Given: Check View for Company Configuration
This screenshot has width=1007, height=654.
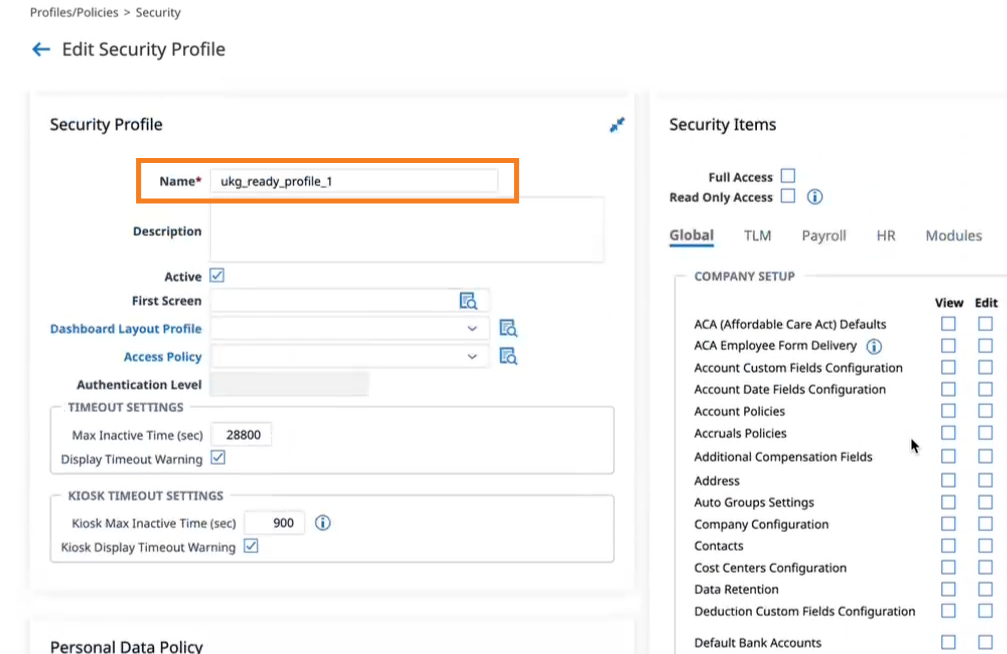Looking at the screenshot, I should click(948, 524).
